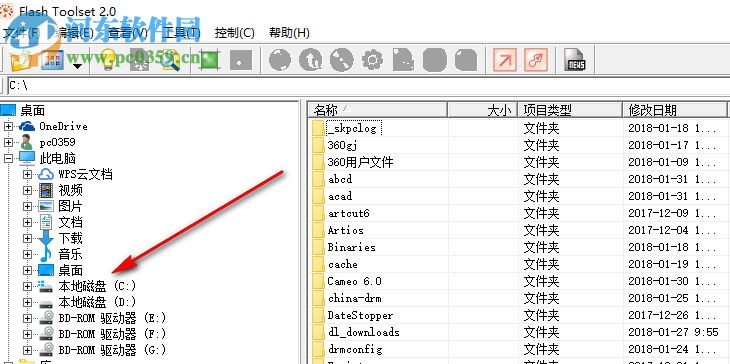The image size is (730, 364).
Task: Sort by the 名称 column header
Action: point(378,110)
